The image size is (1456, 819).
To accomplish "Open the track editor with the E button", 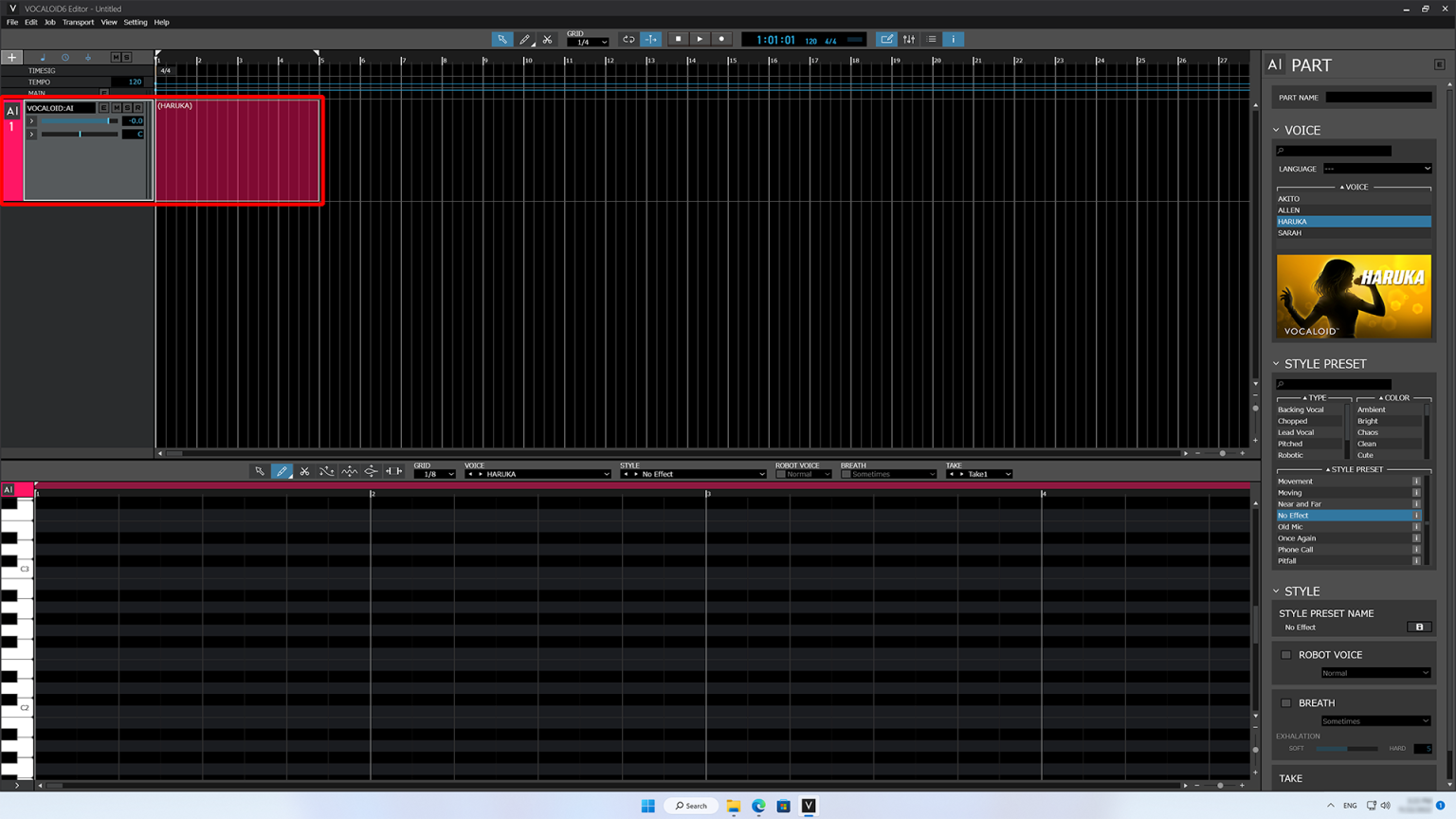I will [x=104, y=107].
